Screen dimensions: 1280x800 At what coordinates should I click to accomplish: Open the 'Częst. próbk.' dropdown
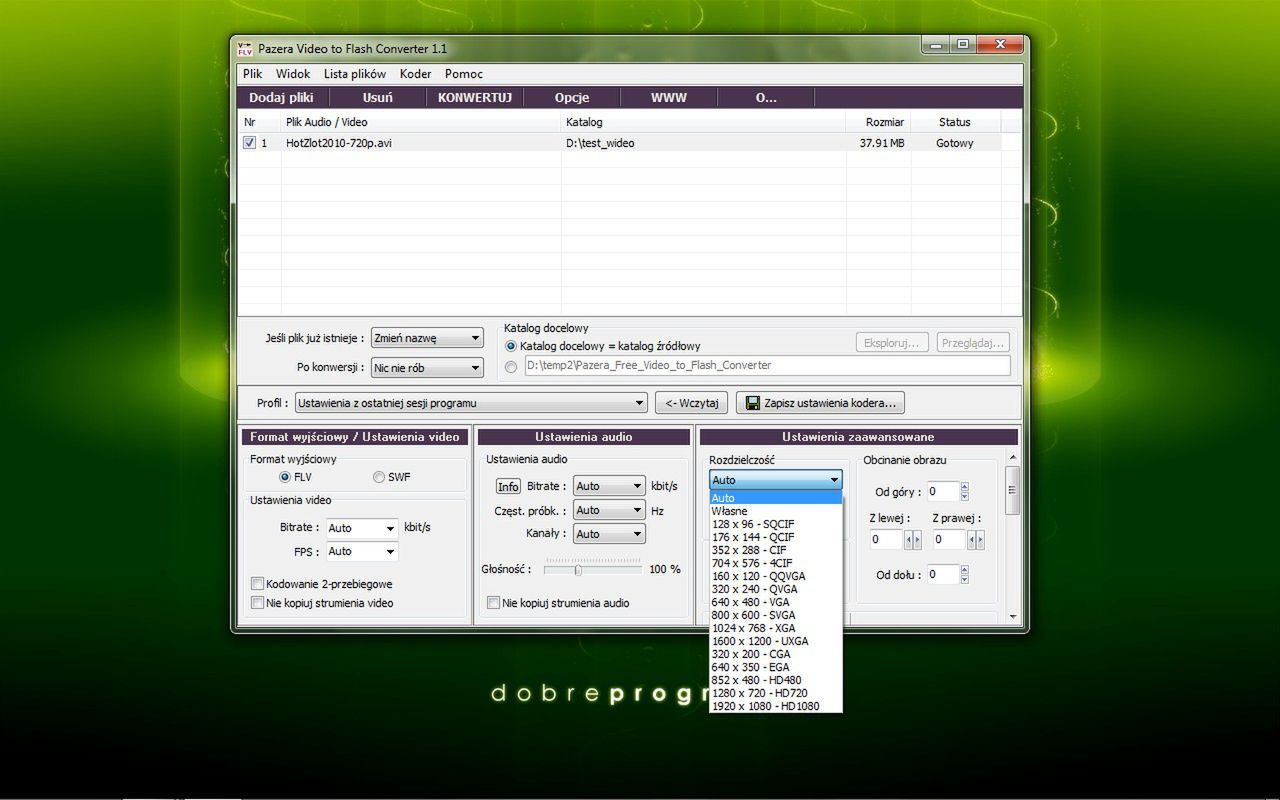(x=609, y=510)
